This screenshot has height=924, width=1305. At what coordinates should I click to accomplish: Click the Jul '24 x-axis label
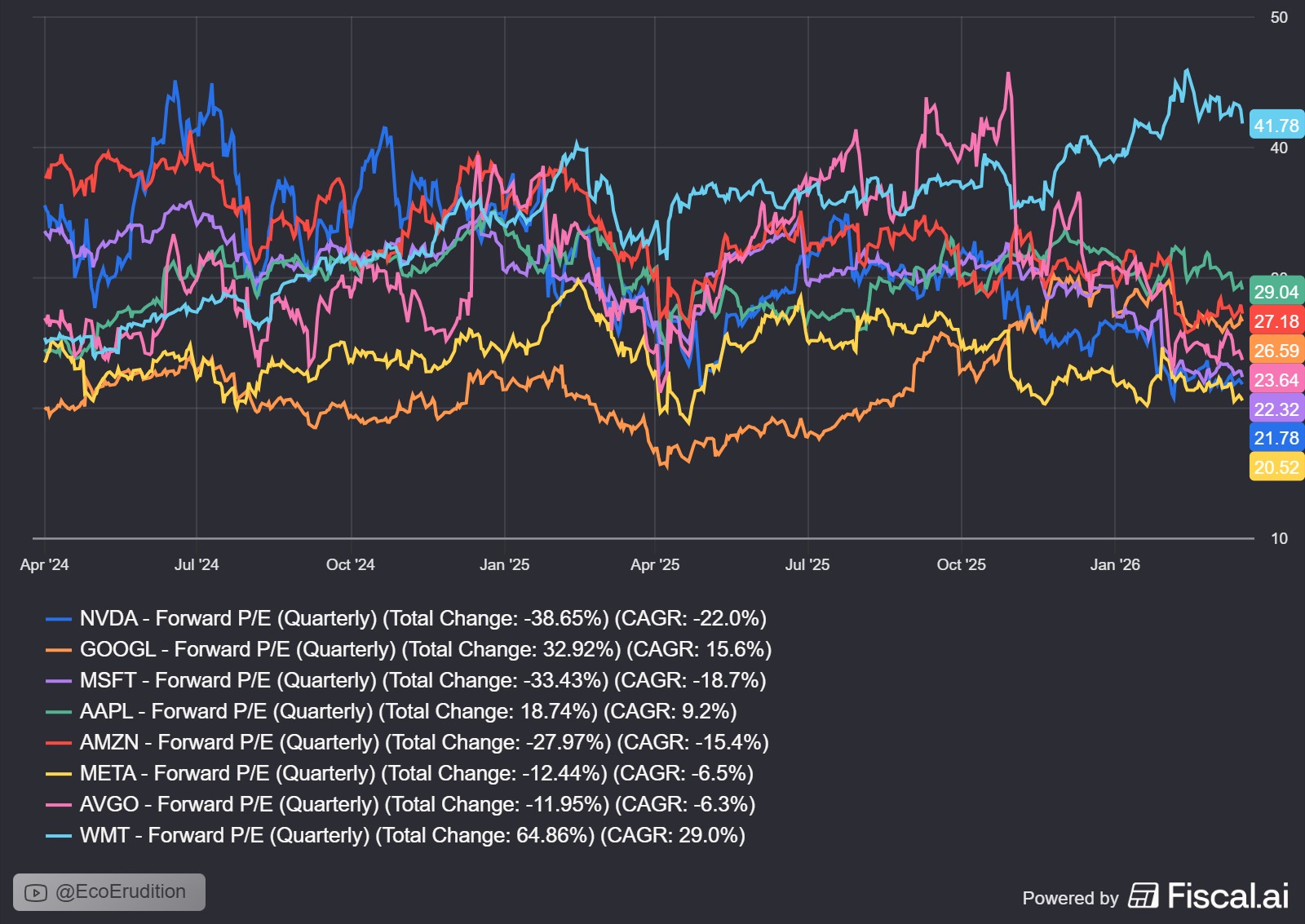point(197,564)
